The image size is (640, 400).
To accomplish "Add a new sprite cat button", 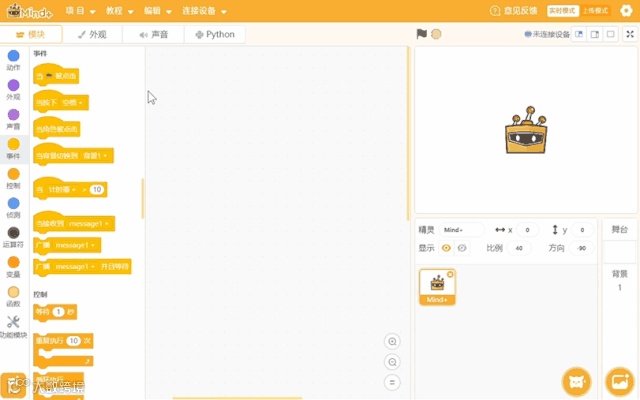I will [x=576, y=382].
